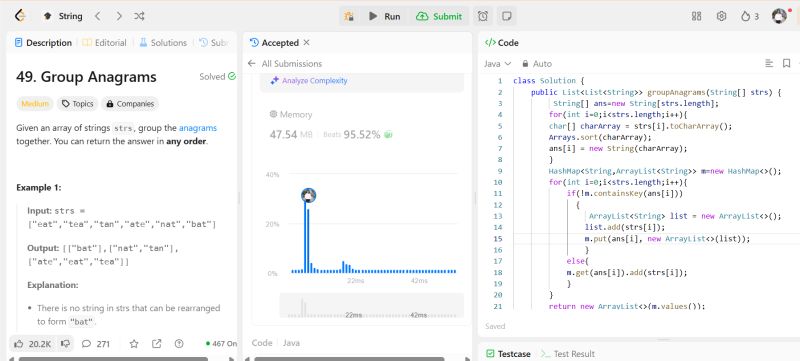Go to the previous problem arrow
The image size is (800, 361).
(97, 16)
